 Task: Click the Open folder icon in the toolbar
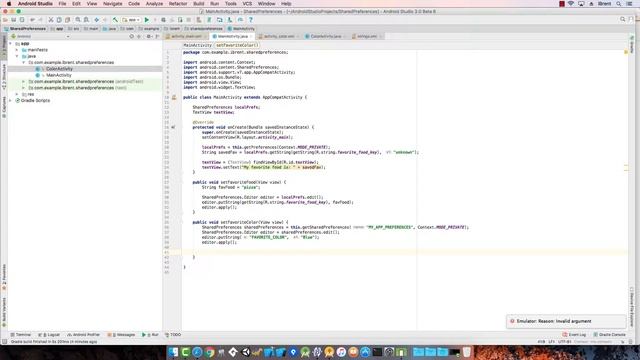[5, 20]
